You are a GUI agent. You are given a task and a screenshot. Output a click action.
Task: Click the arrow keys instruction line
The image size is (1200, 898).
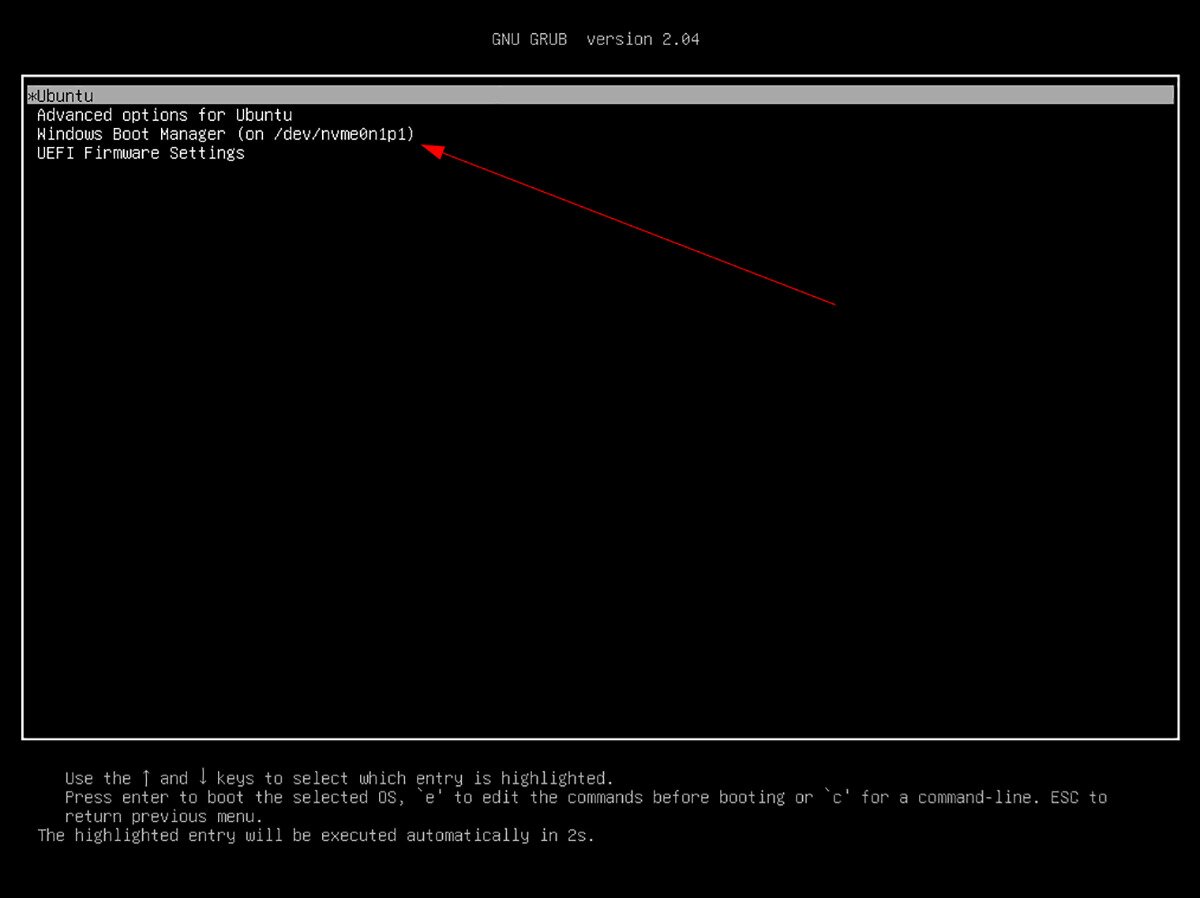[x=339, y=778]
